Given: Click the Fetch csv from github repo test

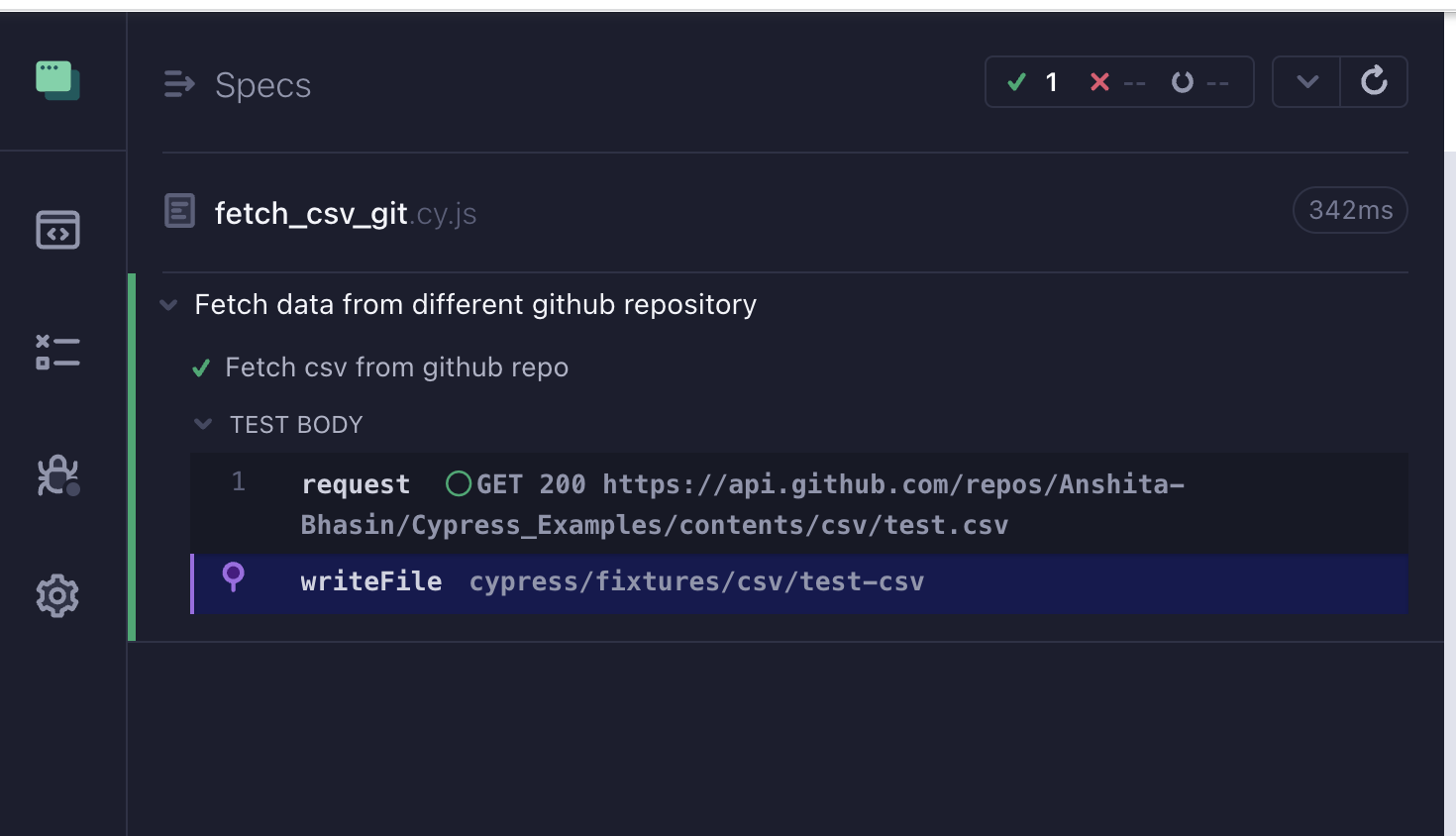Looking at the screenshot, I should pyautogui.click(x=396, y=367).
